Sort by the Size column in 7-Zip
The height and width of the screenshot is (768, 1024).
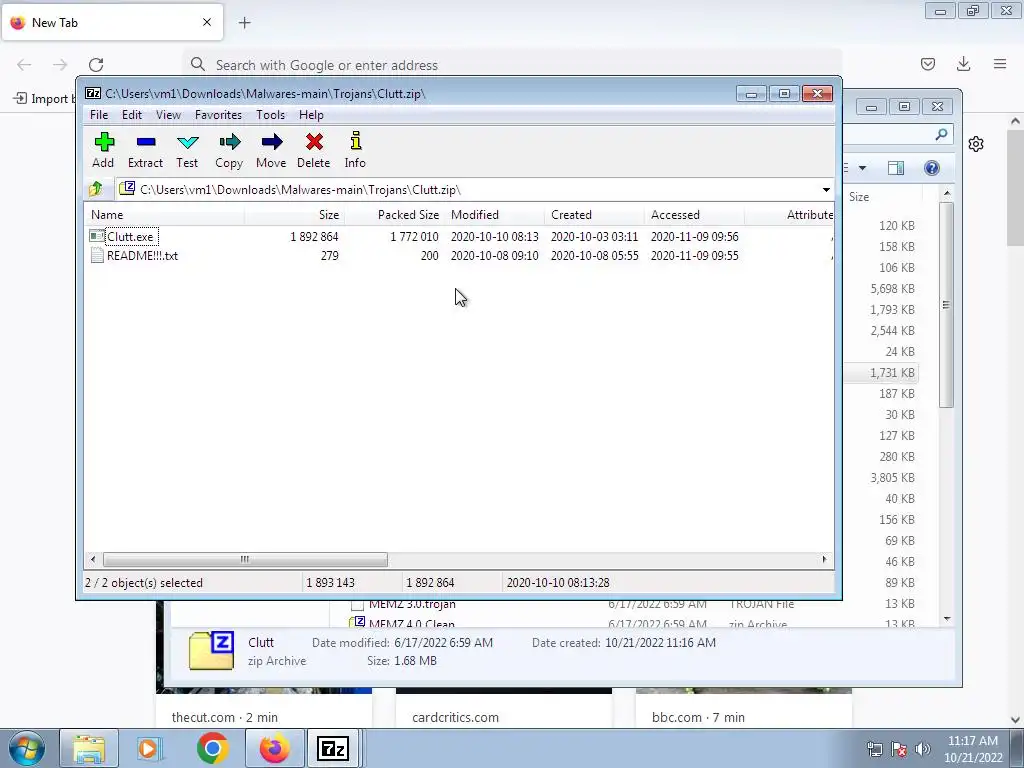[x=295, y=214]
